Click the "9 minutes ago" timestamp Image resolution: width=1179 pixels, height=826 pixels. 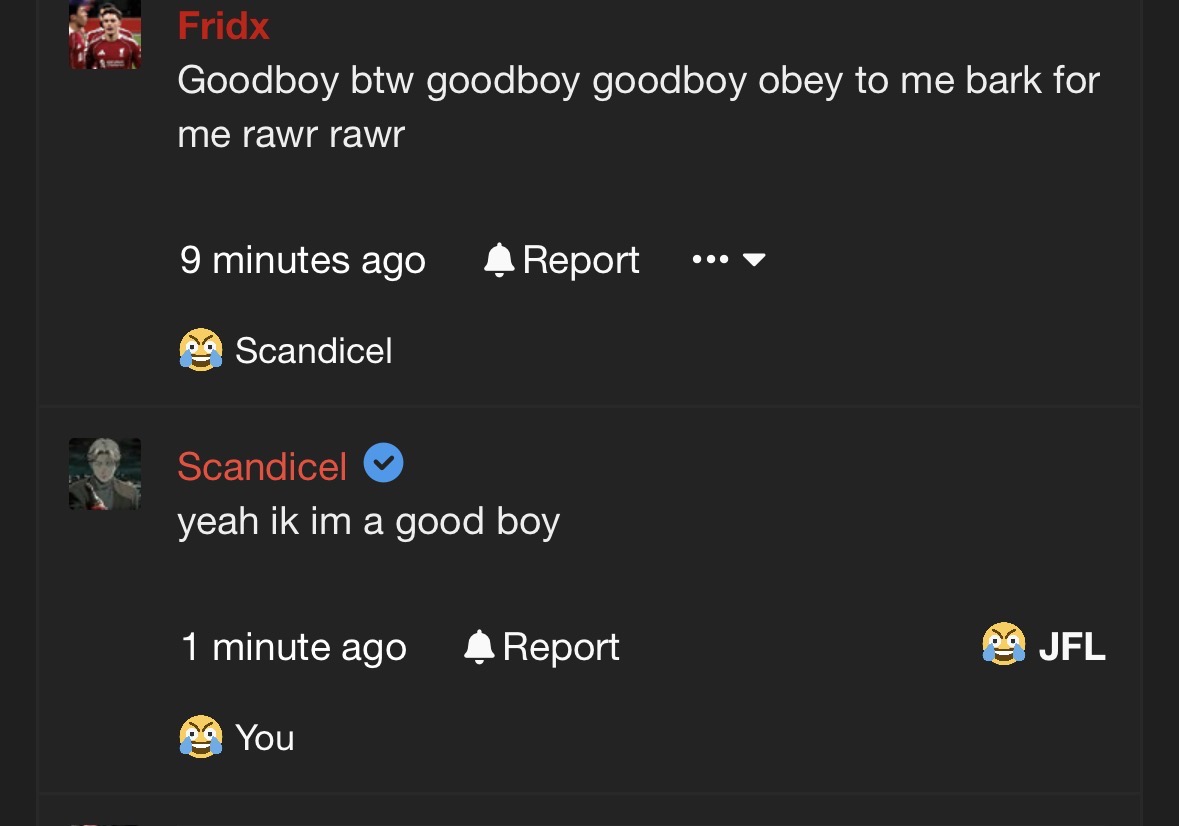coord(303,261)
